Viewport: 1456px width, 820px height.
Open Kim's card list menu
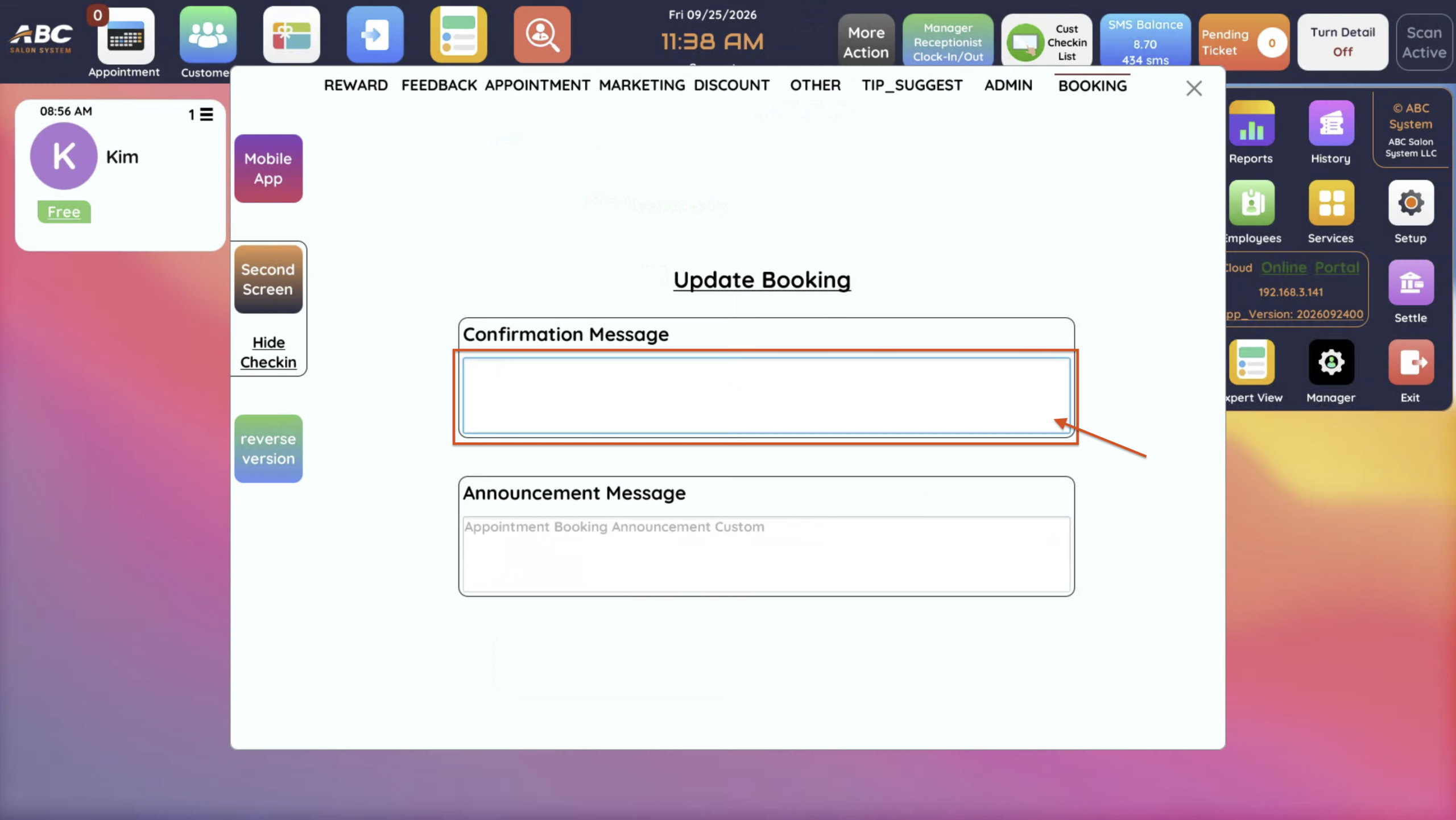[206, 115]
